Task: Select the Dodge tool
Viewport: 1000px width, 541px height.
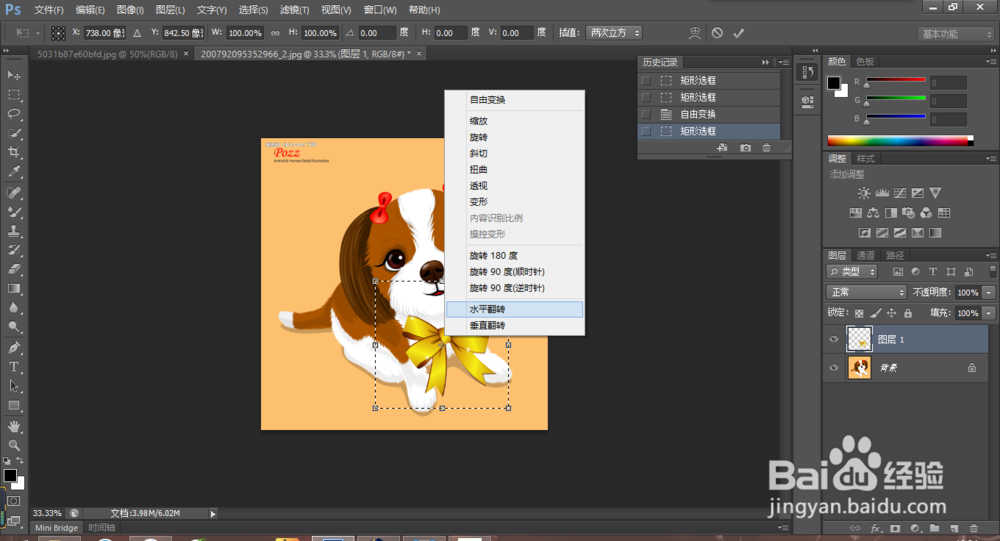Action: (13, 327)
